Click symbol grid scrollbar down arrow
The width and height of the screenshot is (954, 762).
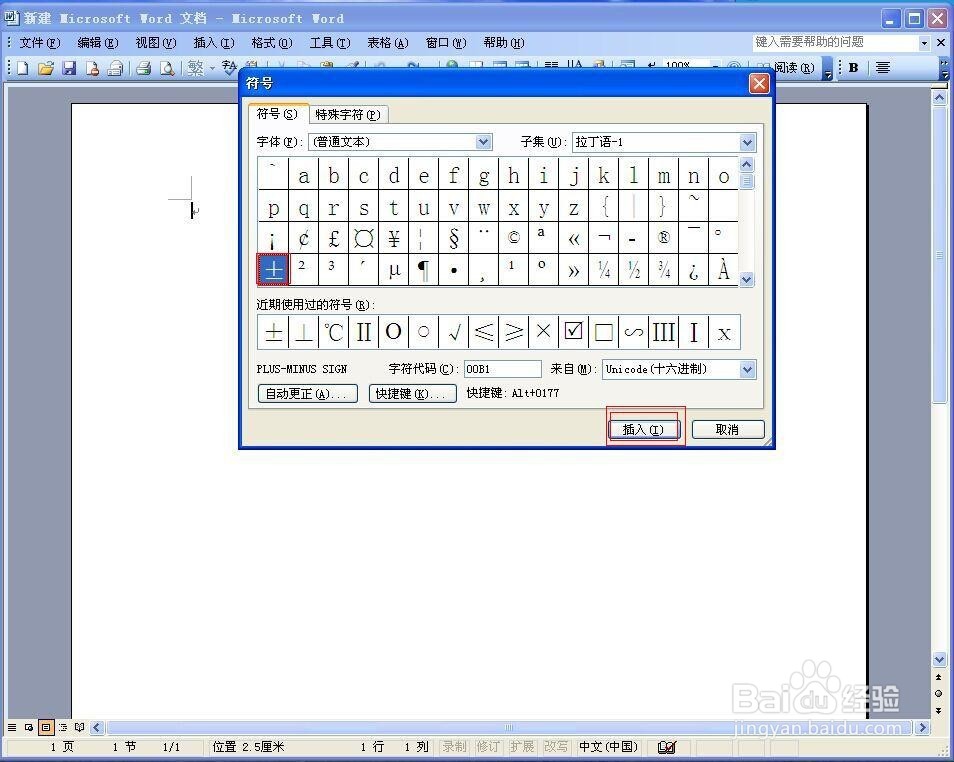coord(747,279)
